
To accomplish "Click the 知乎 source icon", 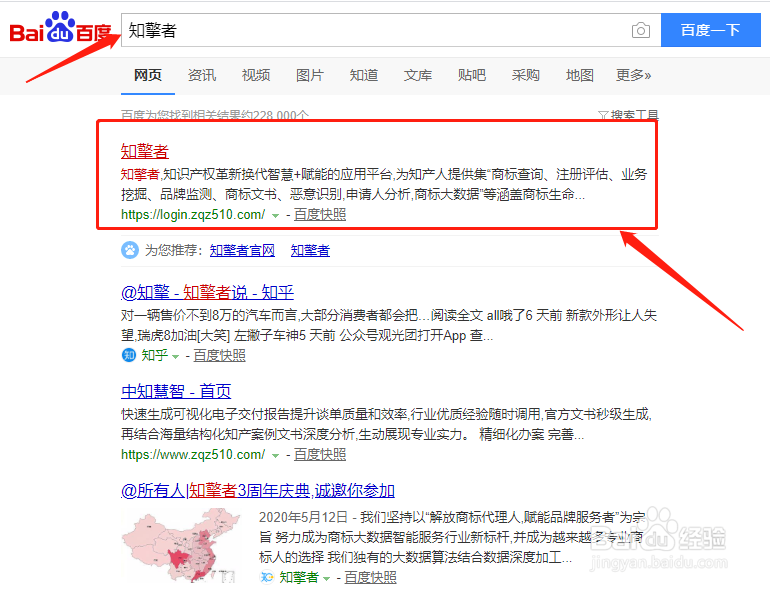I will click(x=129, y=355).
